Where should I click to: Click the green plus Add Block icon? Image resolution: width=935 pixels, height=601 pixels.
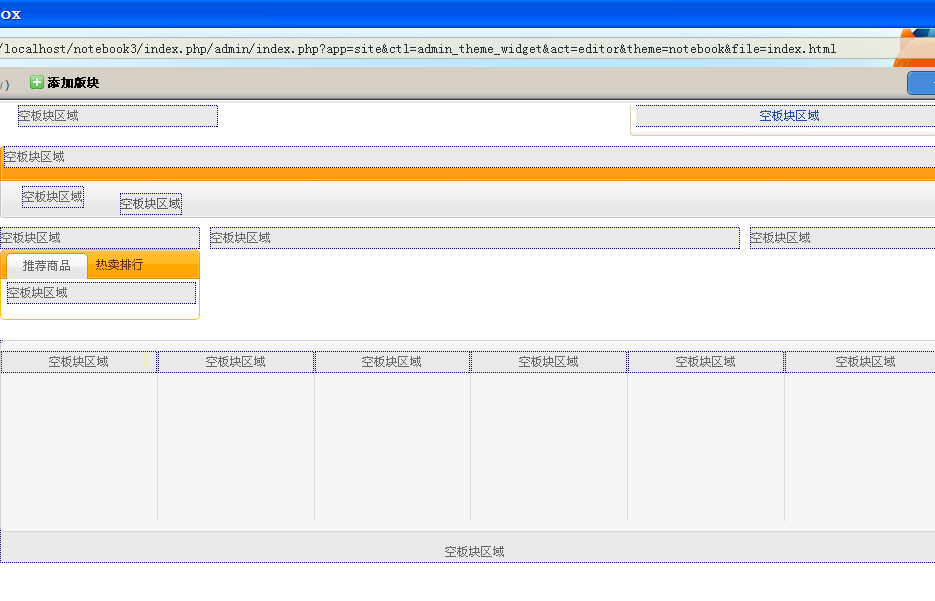click(x=37, y=83)
